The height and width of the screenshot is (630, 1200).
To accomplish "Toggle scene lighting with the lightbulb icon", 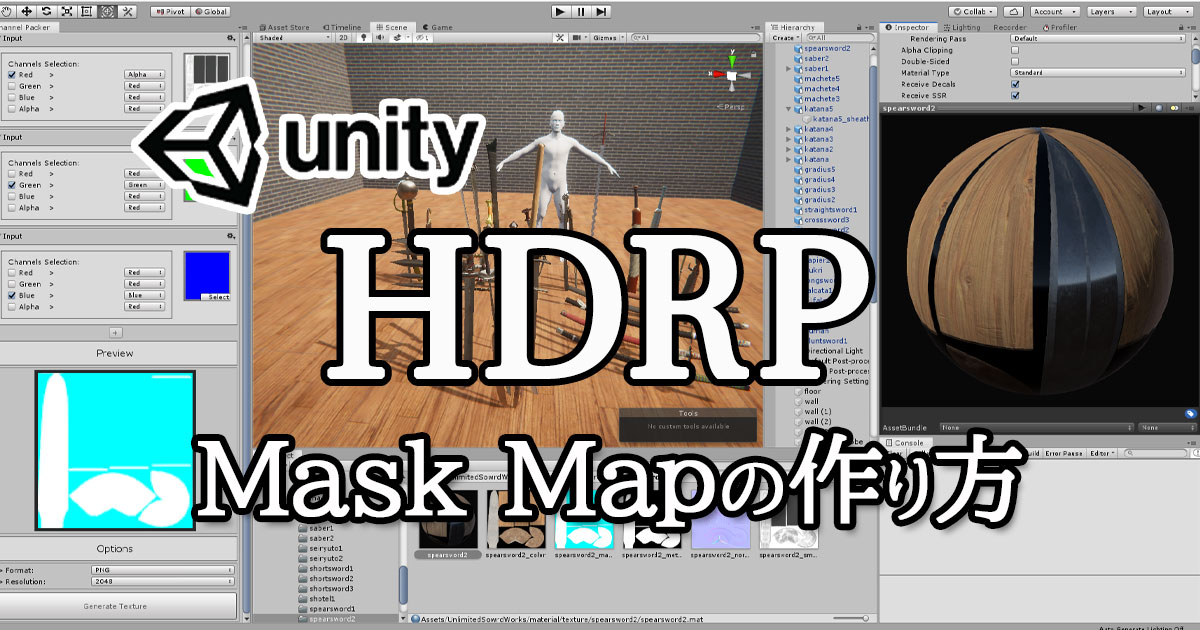I will [x=364, y=36].
